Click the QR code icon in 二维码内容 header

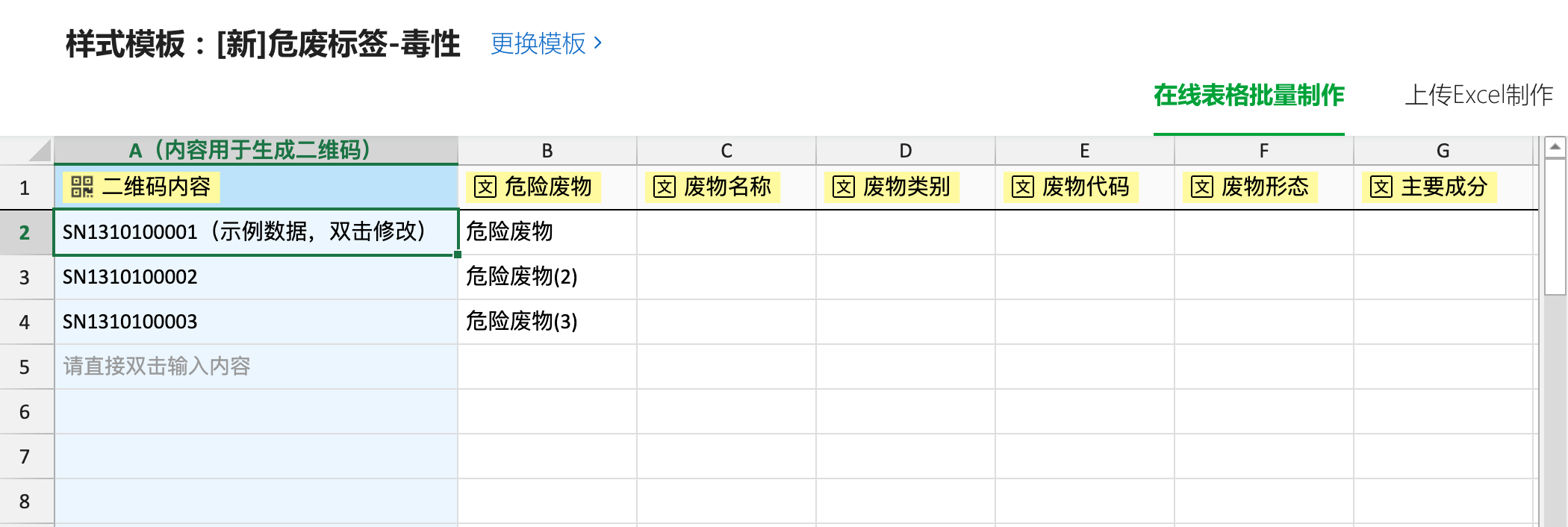coord(81,187)
